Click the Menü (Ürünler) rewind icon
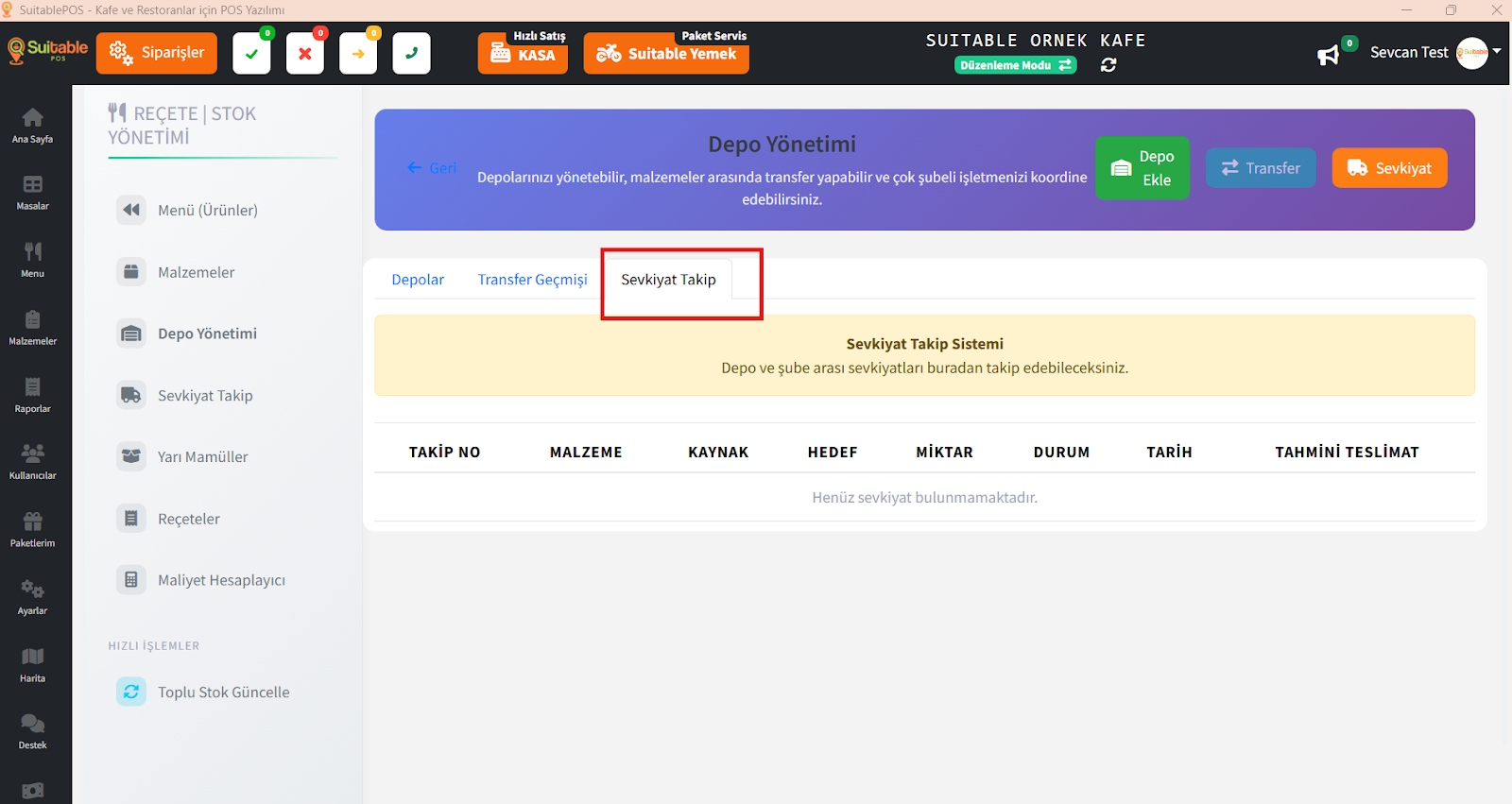 tap(131, 210)
